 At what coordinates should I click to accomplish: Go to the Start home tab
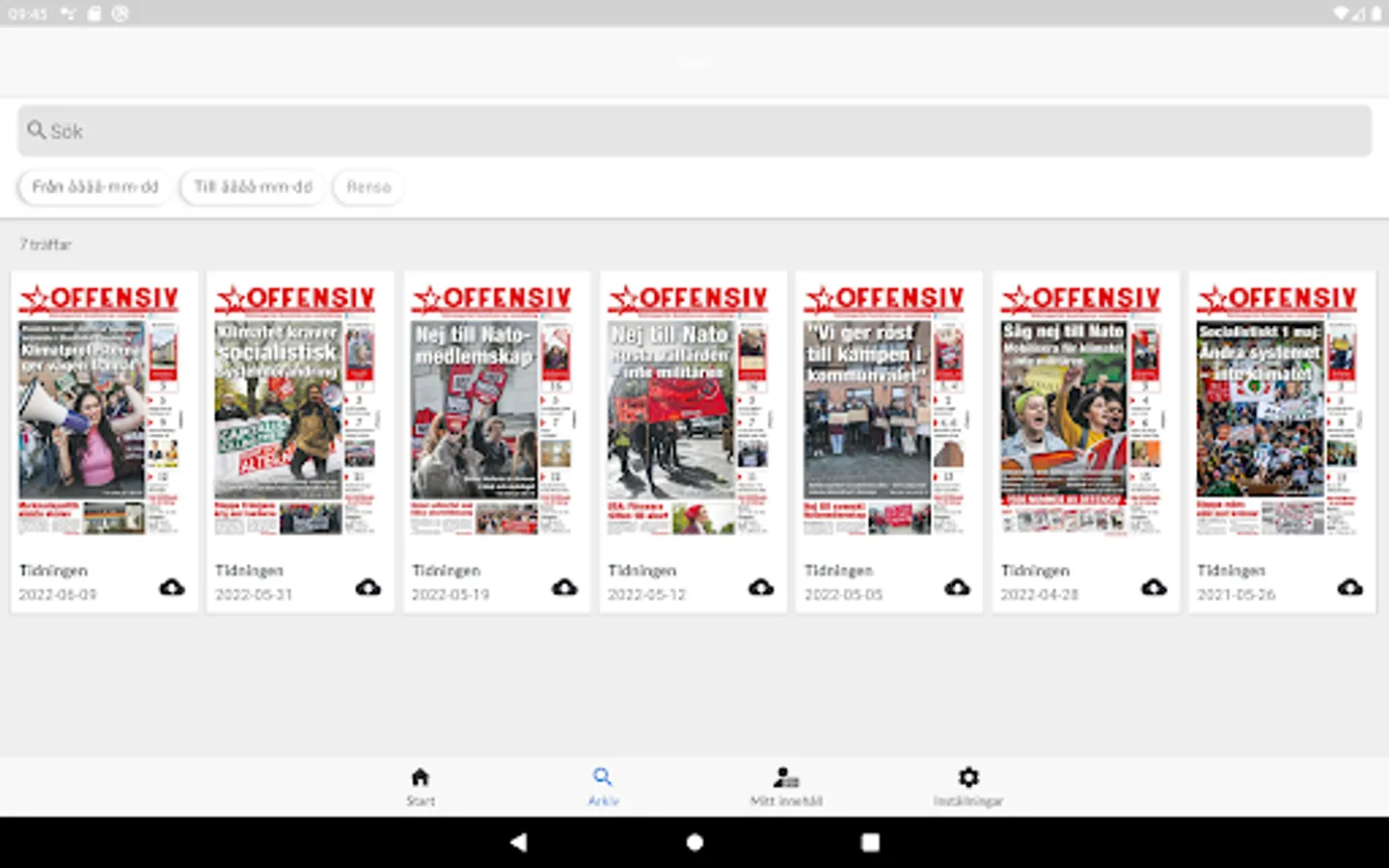coord(420,787)
